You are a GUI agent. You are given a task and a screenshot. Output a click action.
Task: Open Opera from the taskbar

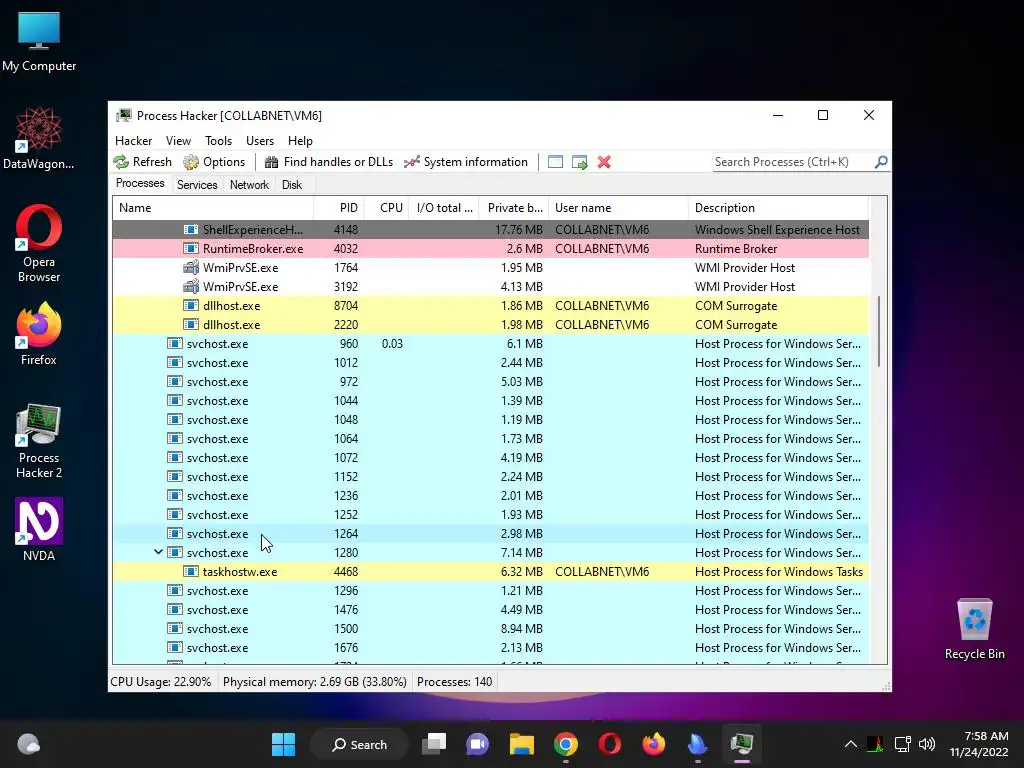[x=609, y=744]
